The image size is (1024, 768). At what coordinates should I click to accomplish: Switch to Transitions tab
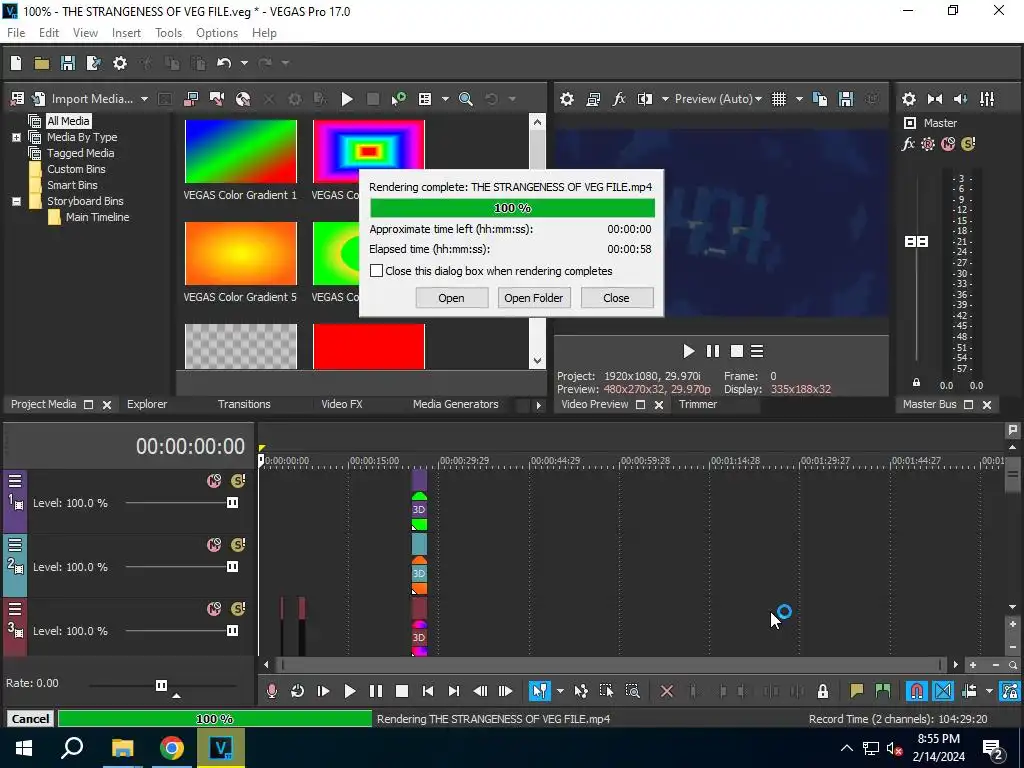(x=244, y=404)
